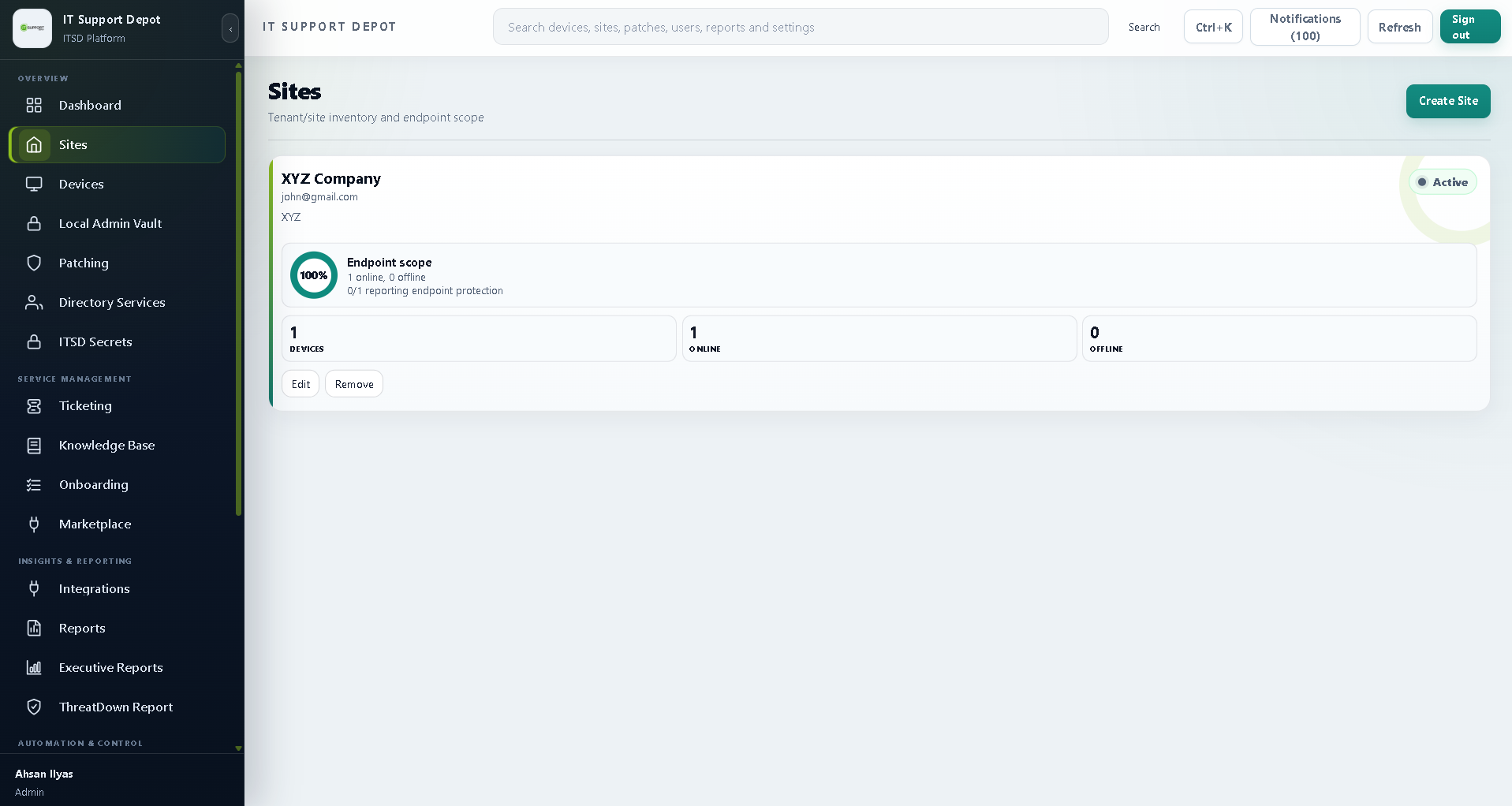The image size is (1512, 806).
Task: Click the Knowledge Base document icon
Action: coord(34,445)
